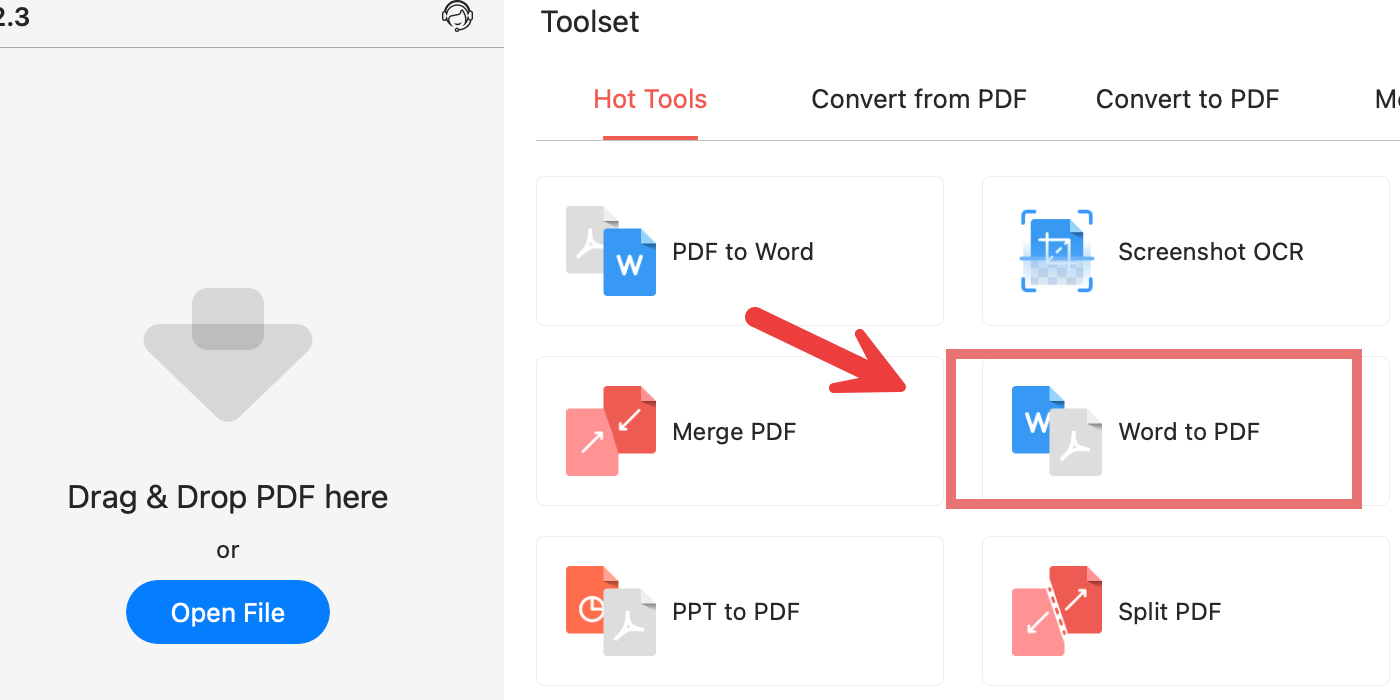Open customer support via the headset icon
1400x700 pixels.
coord(457,16)
